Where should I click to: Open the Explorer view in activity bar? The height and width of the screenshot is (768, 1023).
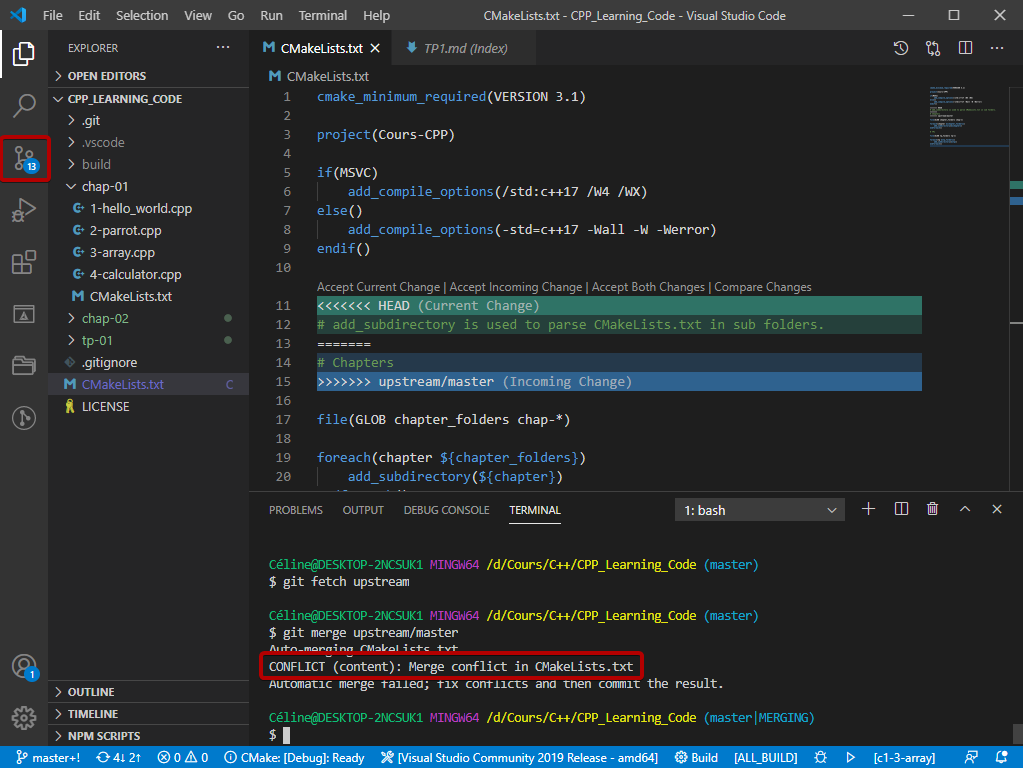[x=23, y=54]
